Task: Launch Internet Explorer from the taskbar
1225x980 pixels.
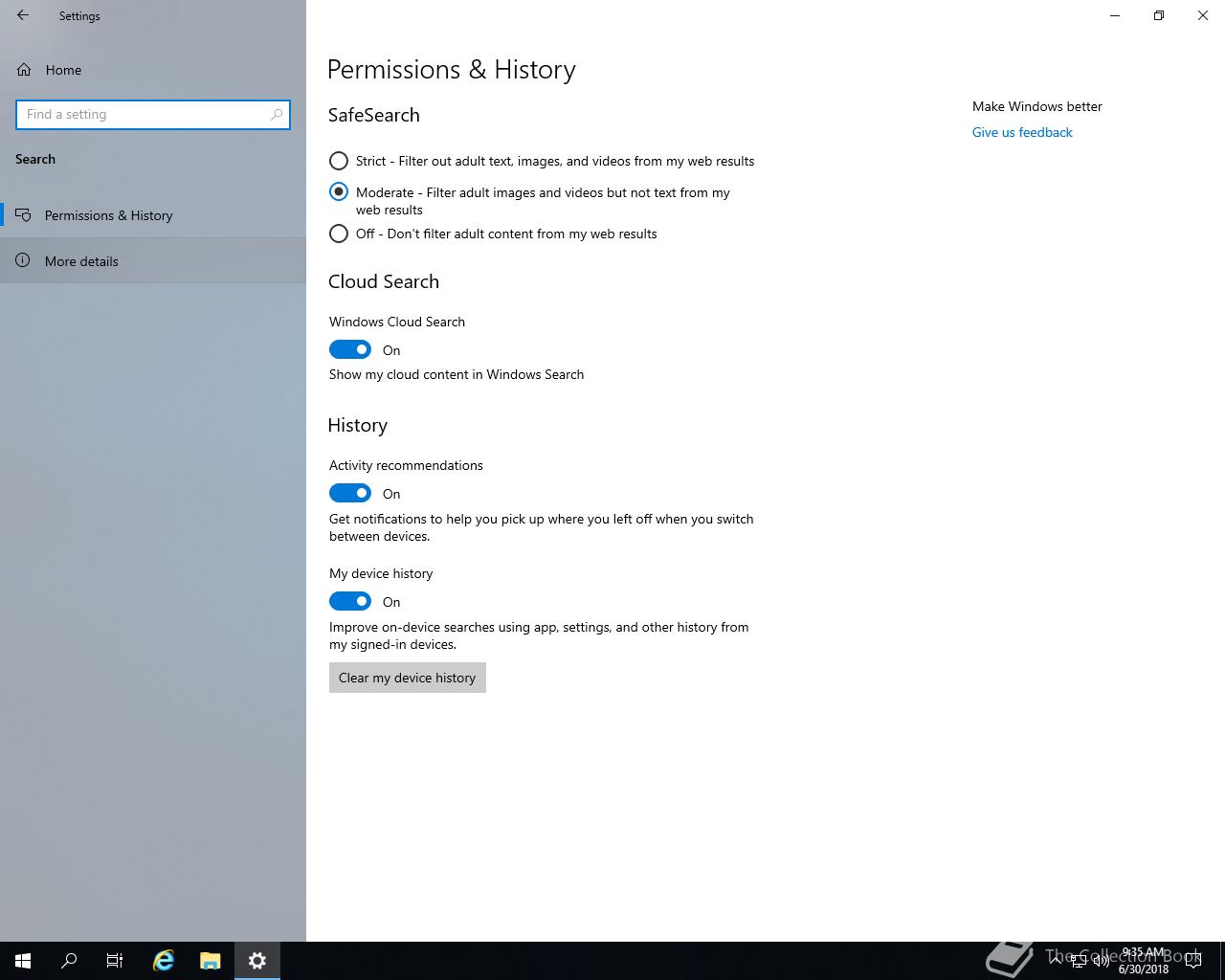Action: tap(164, 961)
